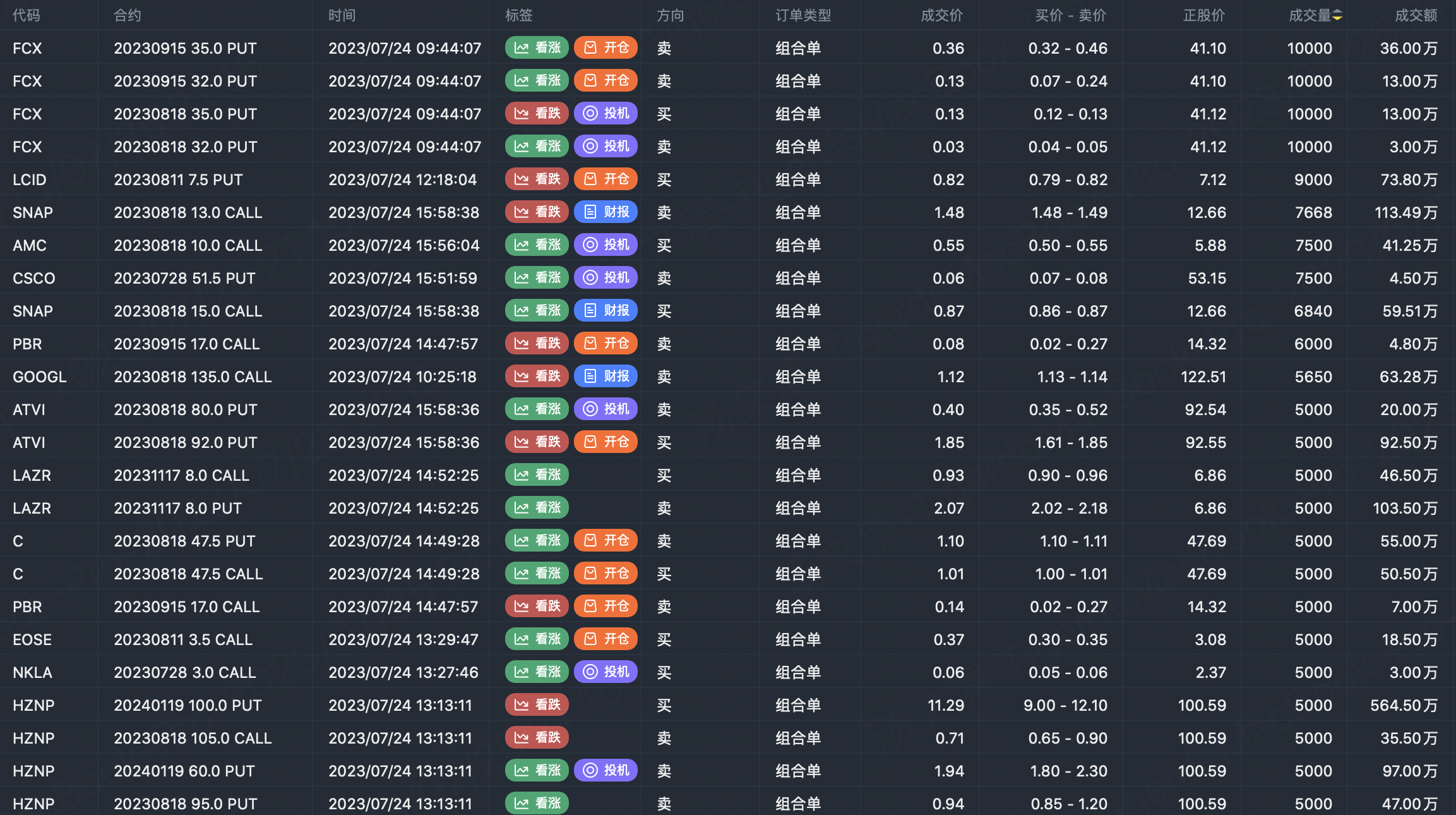Click timestamp 2023/07/24 10:25:18
The image size is (1456, 815).
(402, 377)
